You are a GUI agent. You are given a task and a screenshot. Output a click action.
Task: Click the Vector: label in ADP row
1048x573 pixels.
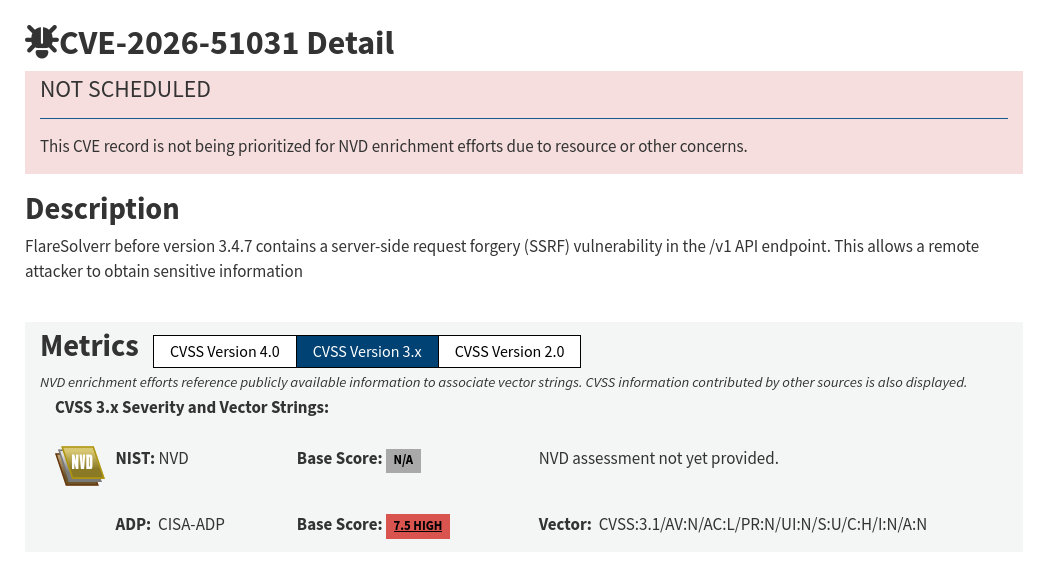[x=565, y=524]
